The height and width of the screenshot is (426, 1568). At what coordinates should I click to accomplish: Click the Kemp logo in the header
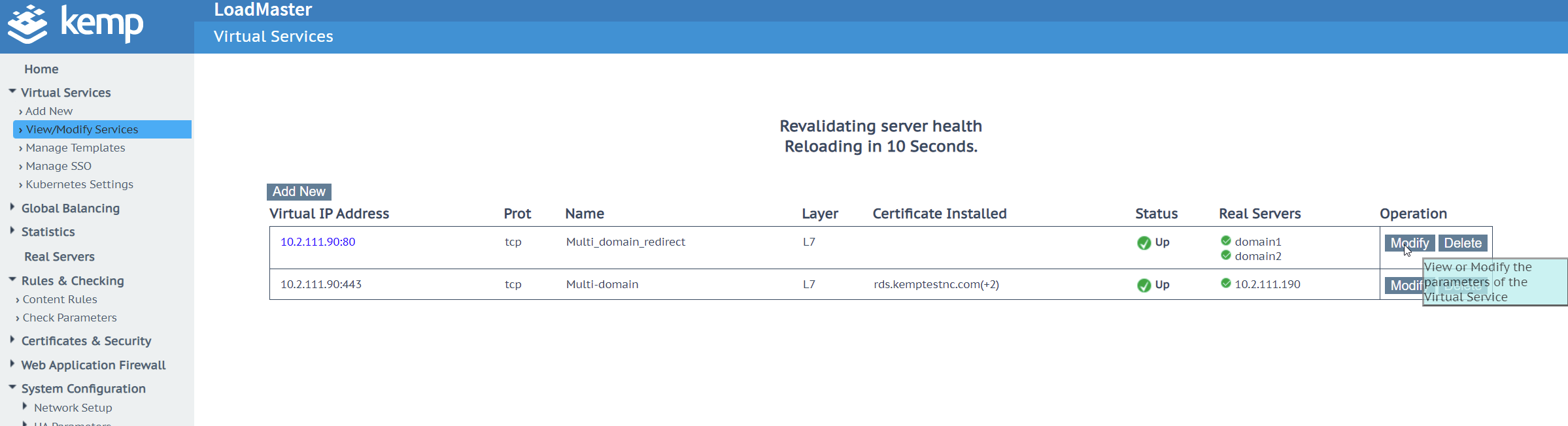click(75, 24)
